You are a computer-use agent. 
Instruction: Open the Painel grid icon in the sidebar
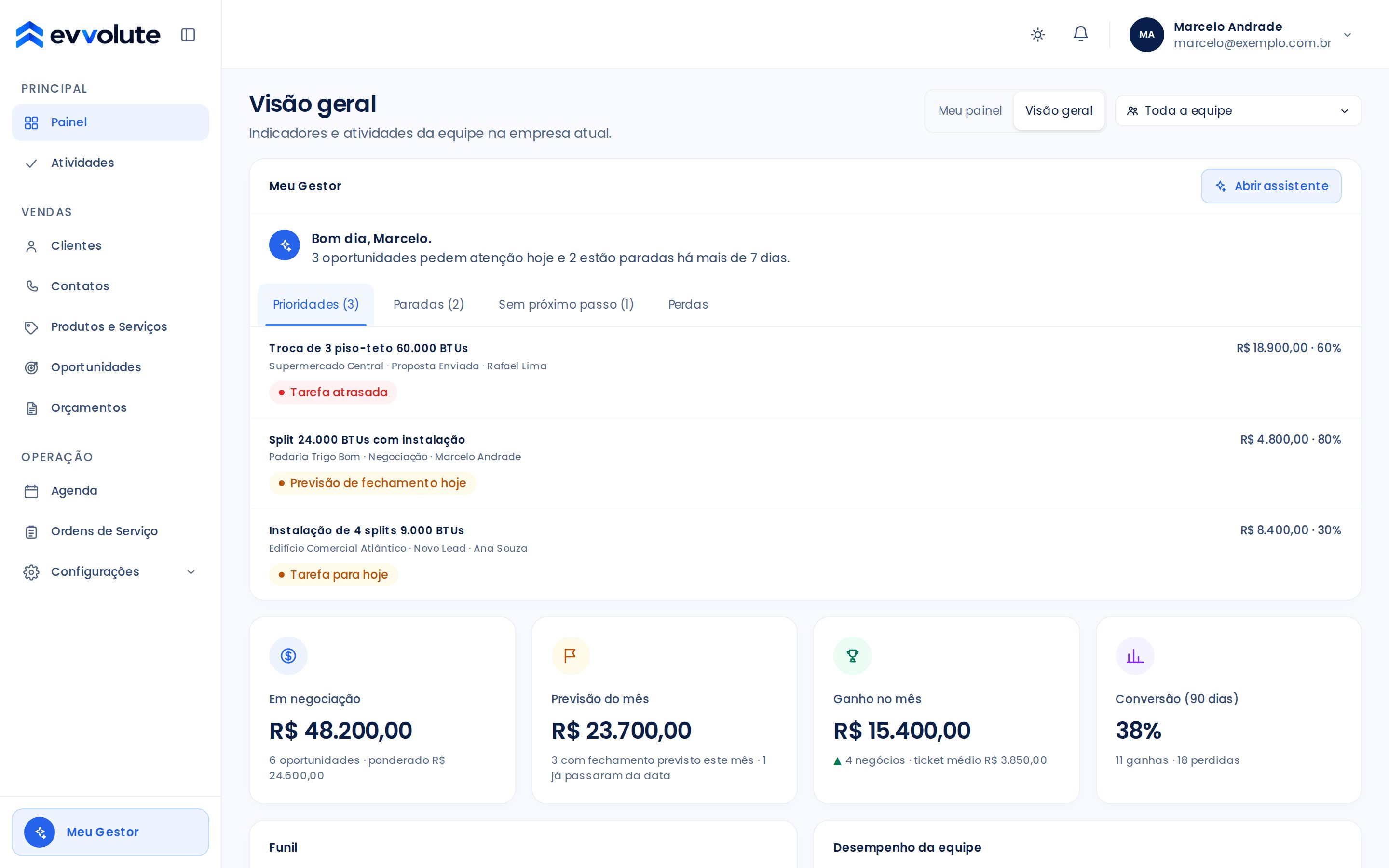(31, 122)
